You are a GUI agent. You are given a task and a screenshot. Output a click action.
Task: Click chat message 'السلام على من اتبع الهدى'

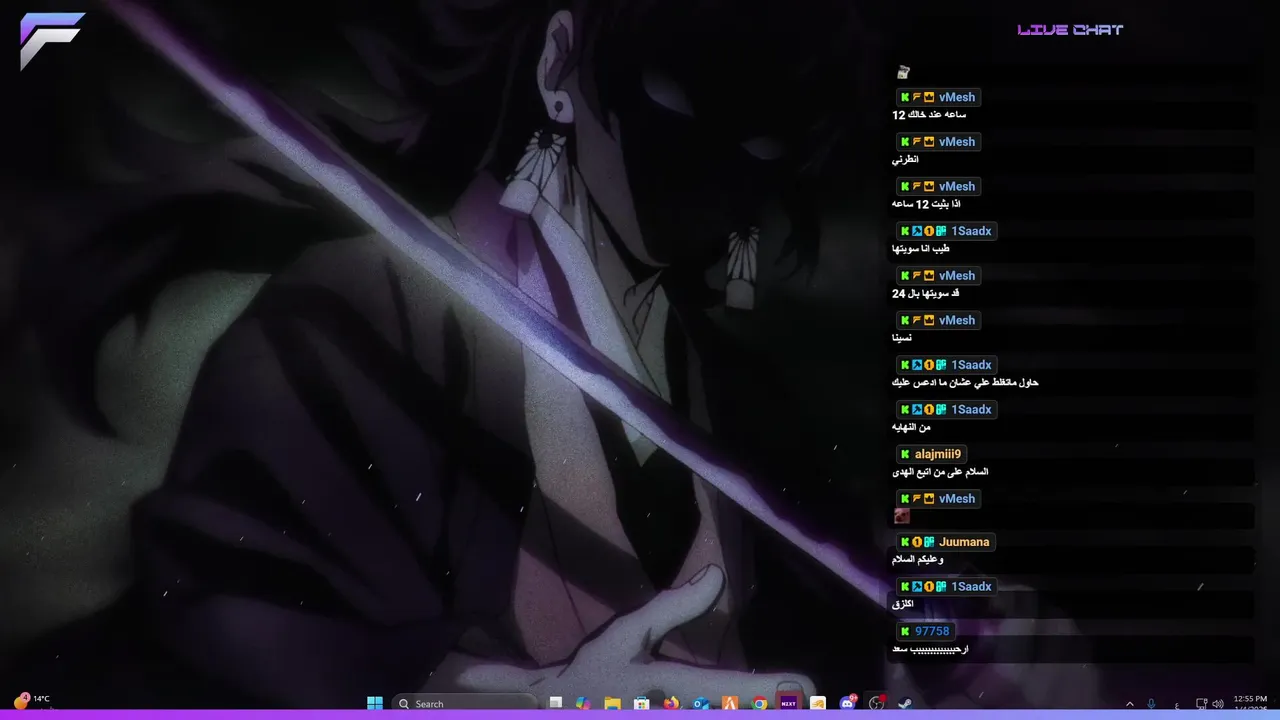point(940,472)
